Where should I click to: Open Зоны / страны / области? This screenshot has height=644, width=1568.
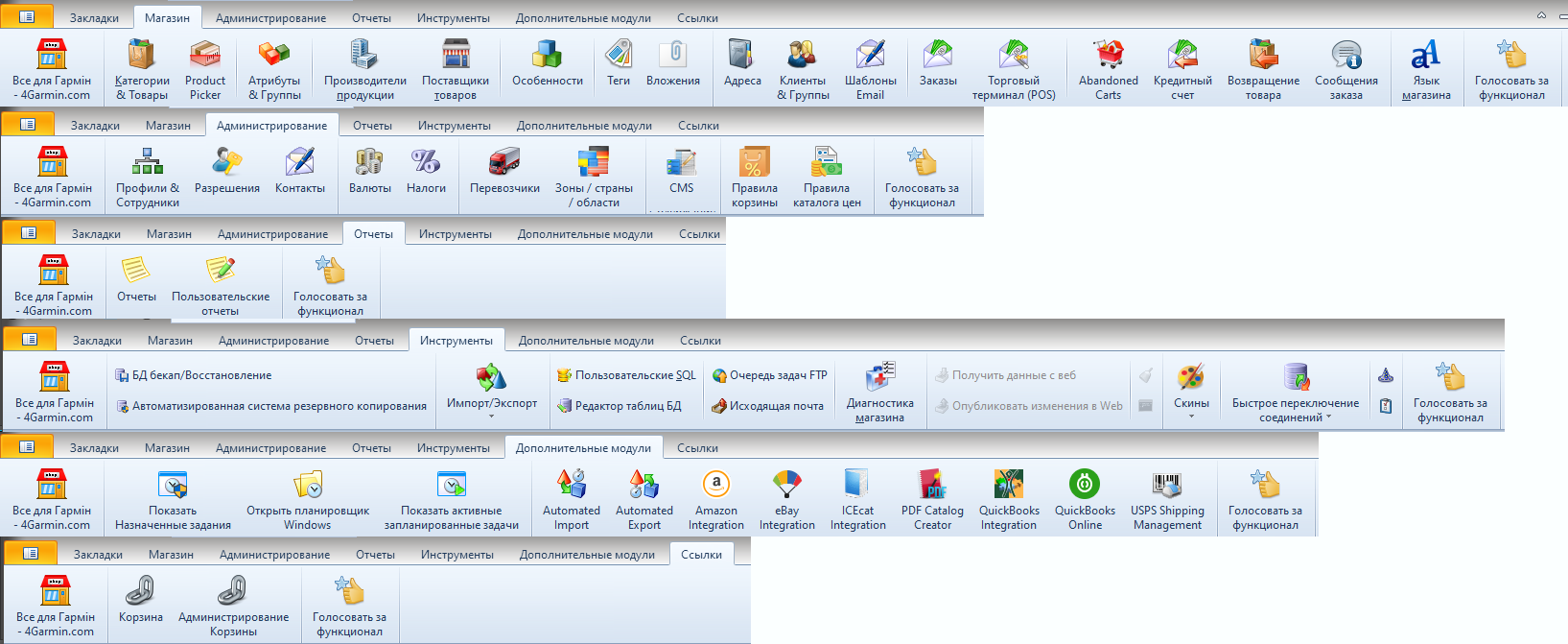(594, 178)
